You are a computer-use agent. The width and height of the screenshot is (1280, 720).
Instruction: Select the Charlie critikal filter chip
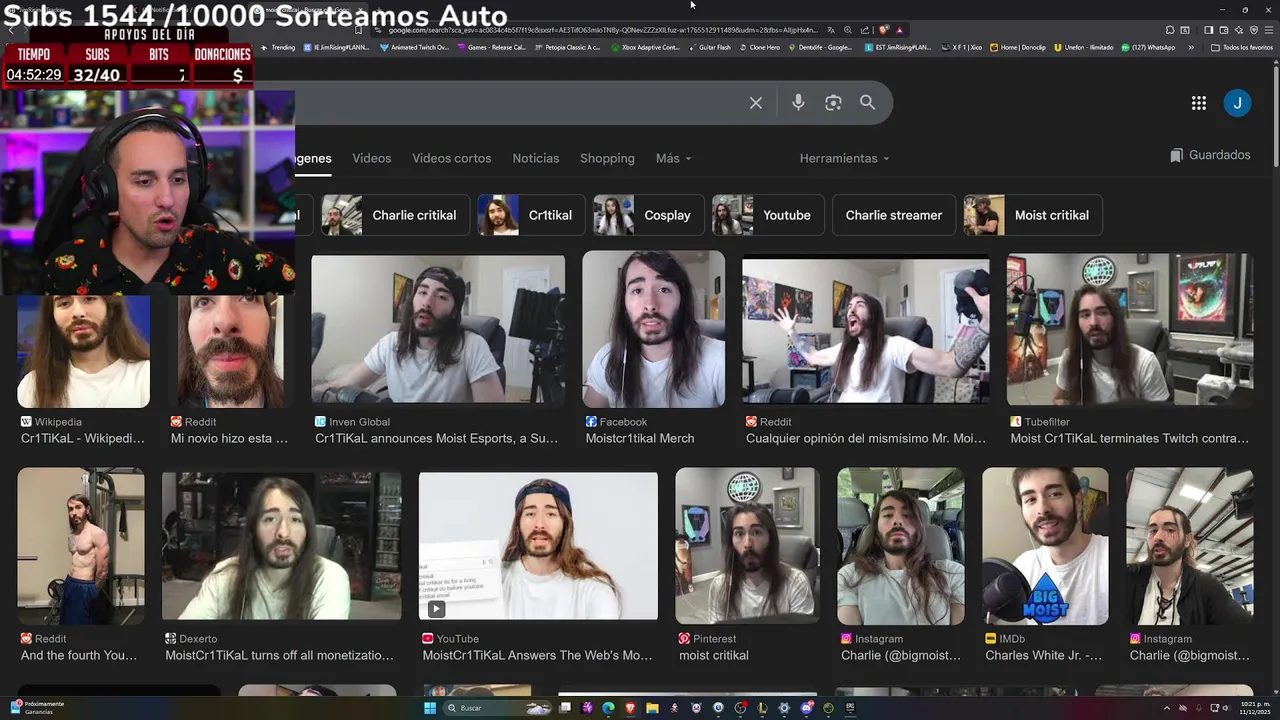[396, 215]
